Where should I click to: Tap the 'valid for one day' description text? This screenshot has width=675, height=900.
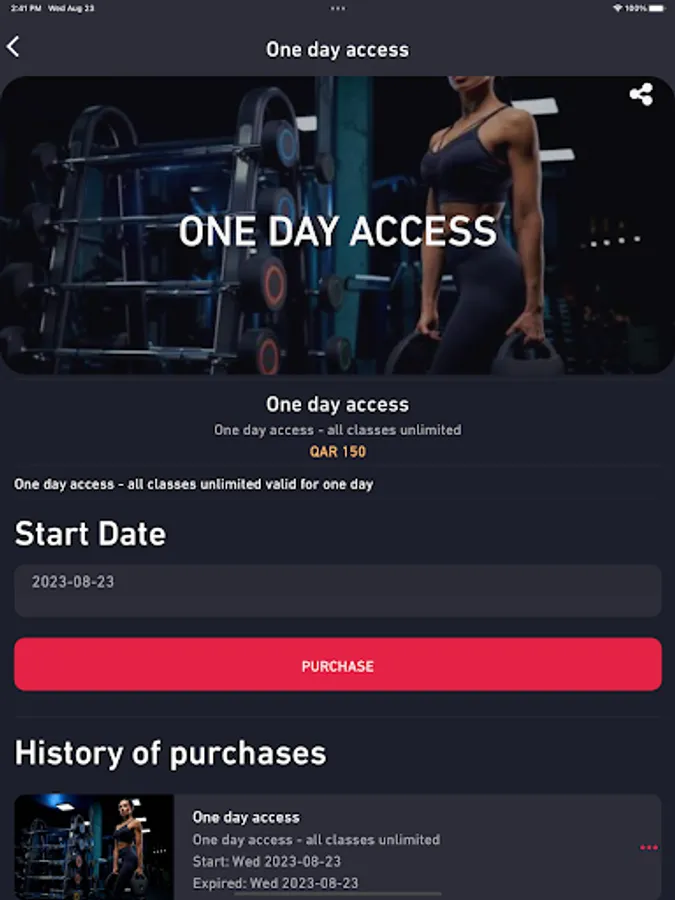tap(193, 484)
